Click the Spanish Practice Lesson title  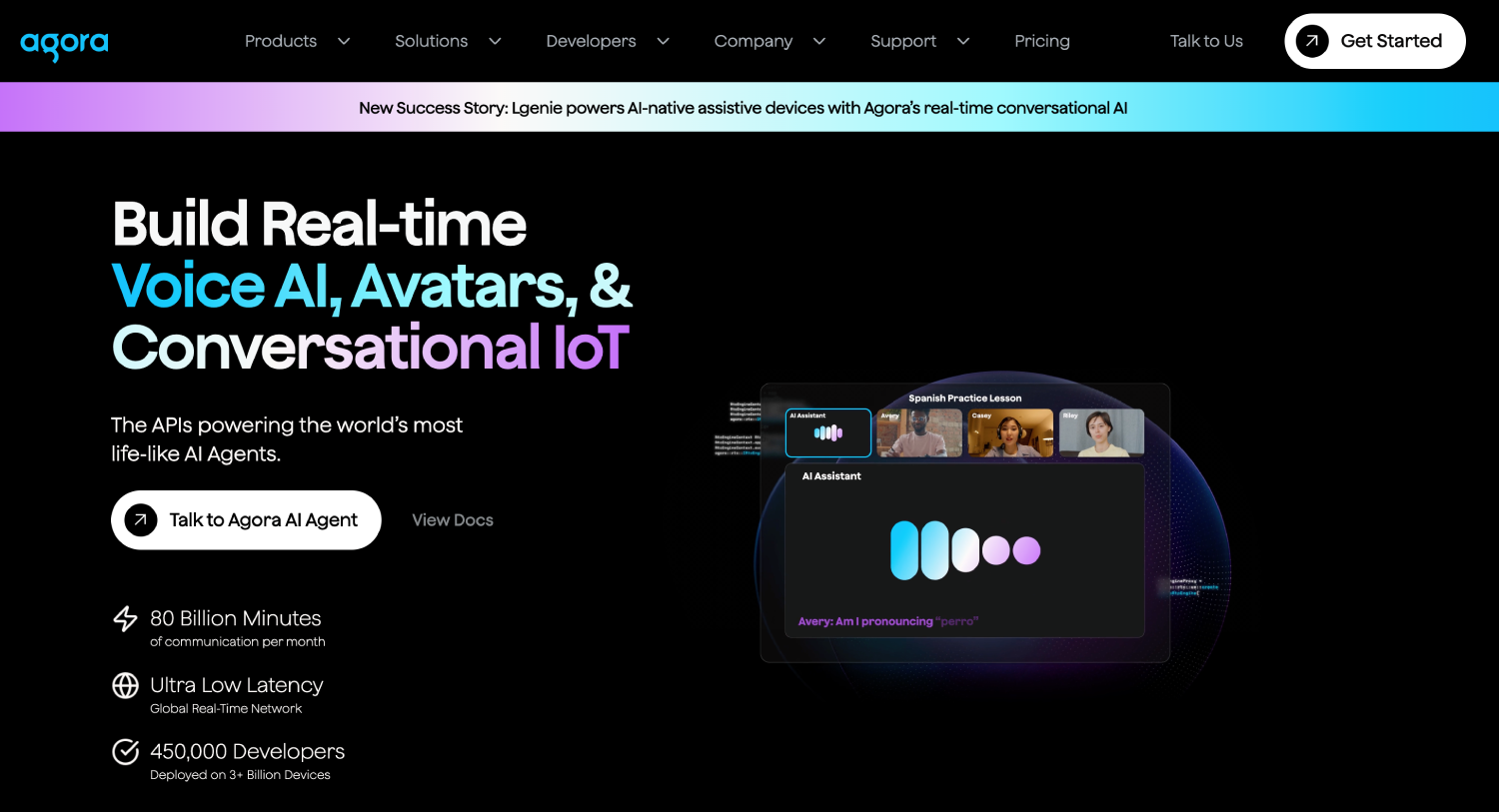coord(965,398)
